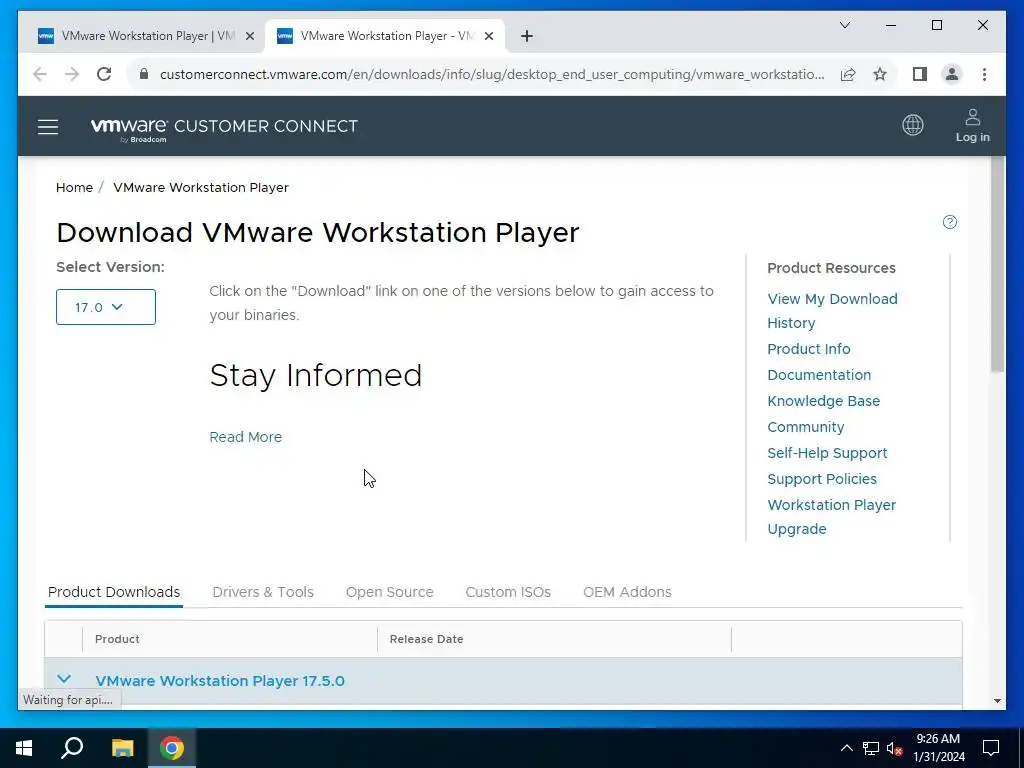Switch to the Open Source tab
The width and height of the screenshot is (1024, 768).
pos(389,592)
